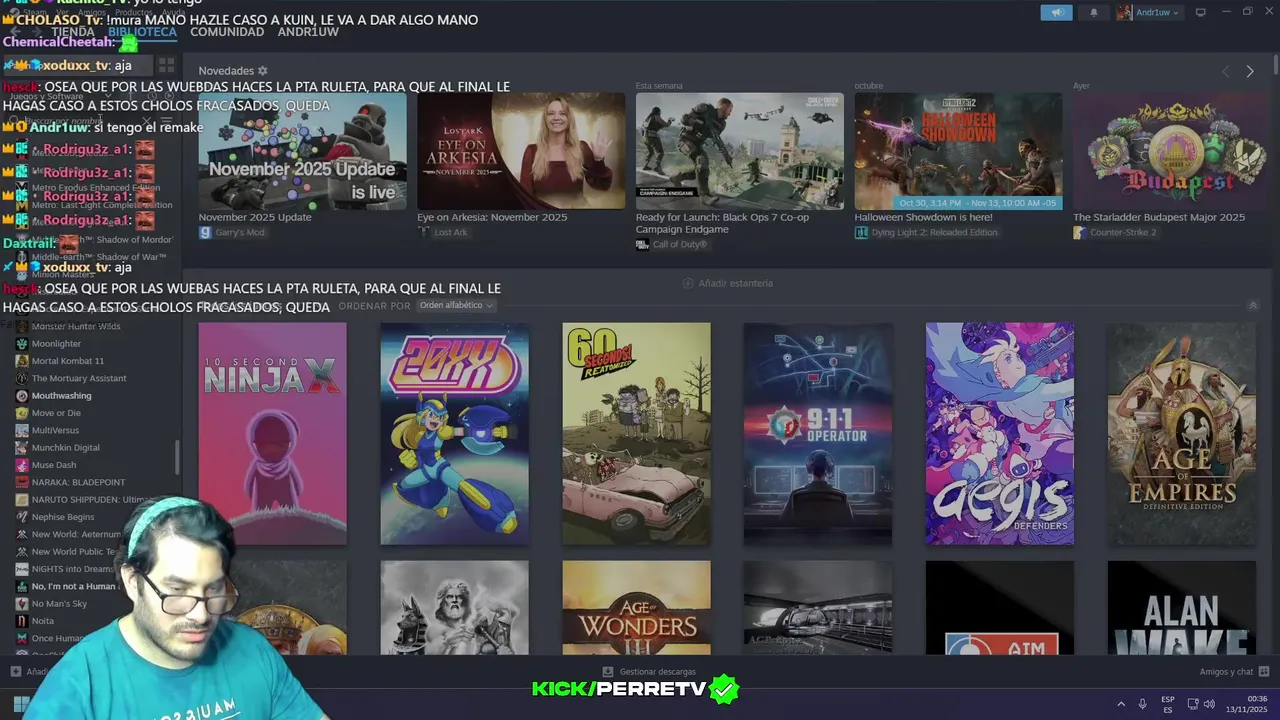Open Gestionar descargas at the bottom
1280x720 pixels.
[649, 672]
